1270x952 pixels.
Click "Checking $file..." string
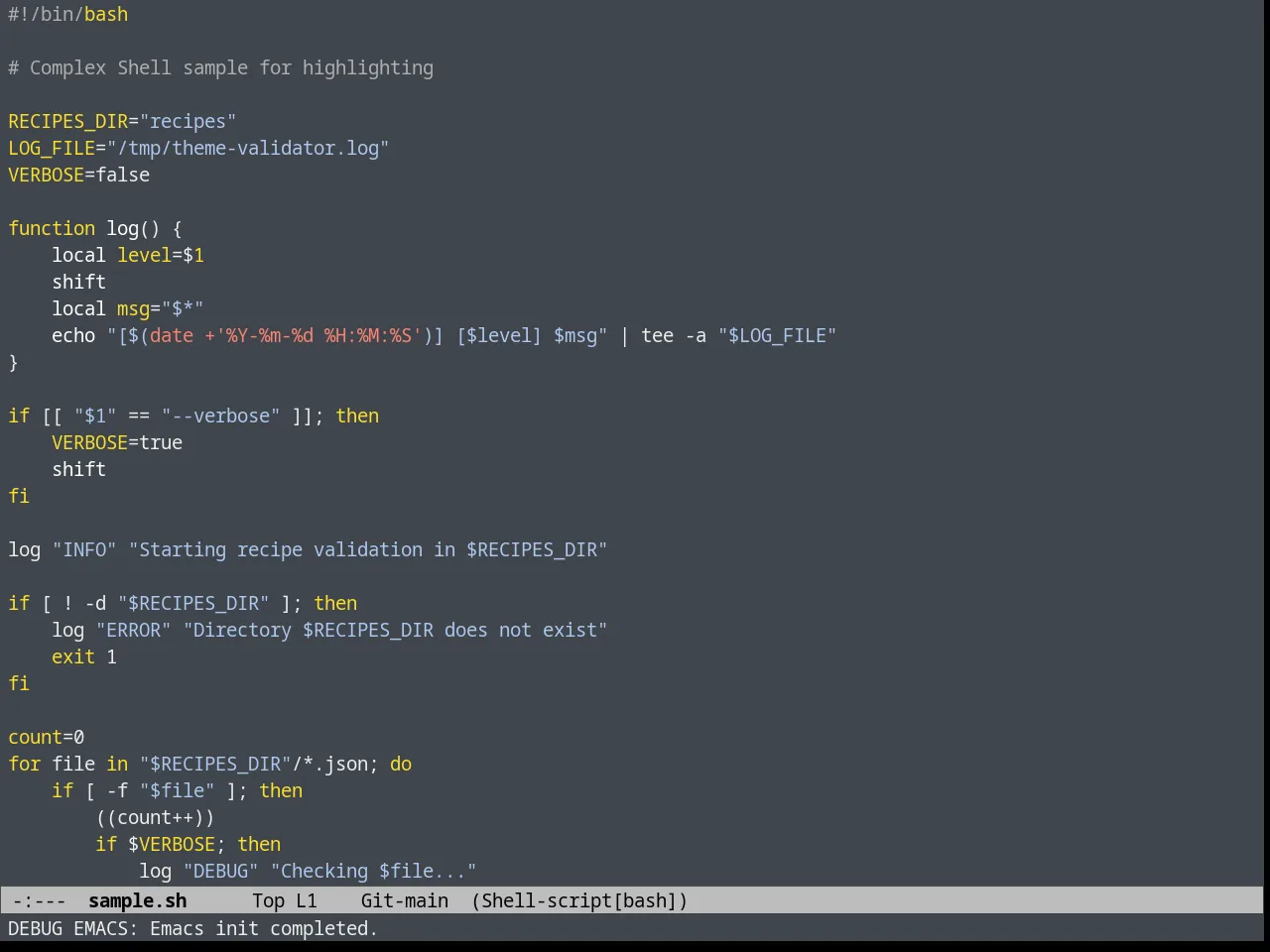373,871
